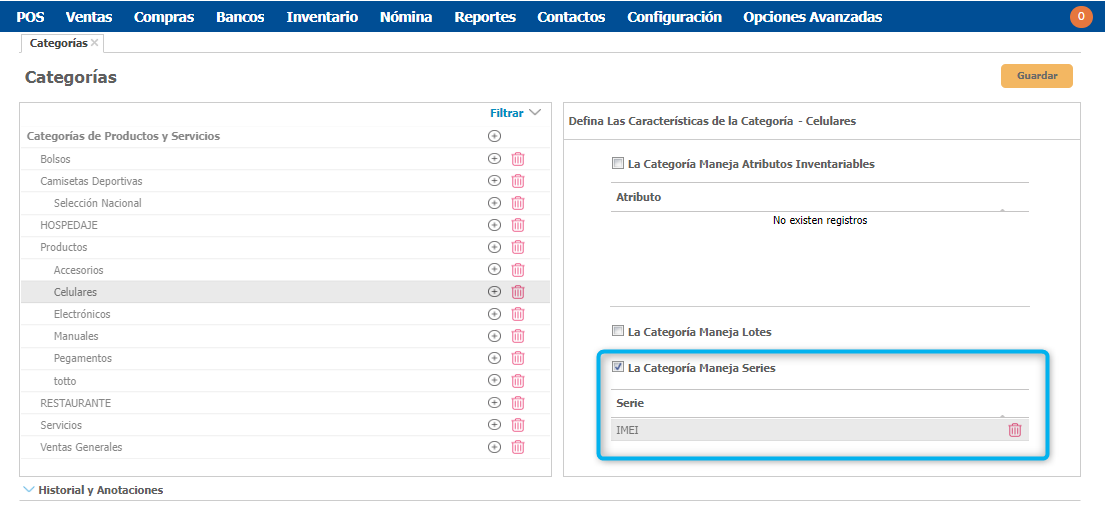Viewport: 1105px width, 507px height.
Task: Close the Categorías tab
Action: [x=95, y=43]
